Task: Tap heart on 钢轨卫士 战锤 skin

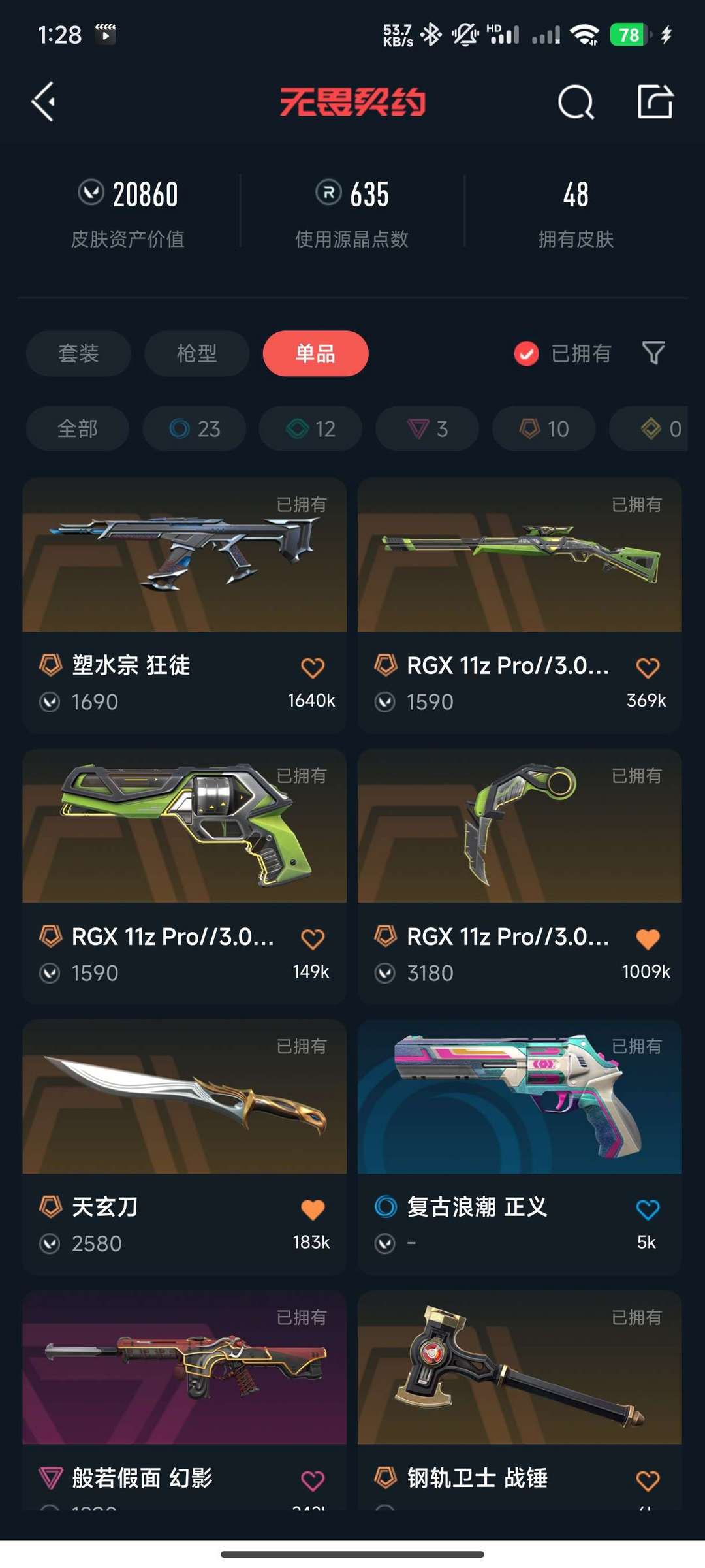Action: 648,1480
